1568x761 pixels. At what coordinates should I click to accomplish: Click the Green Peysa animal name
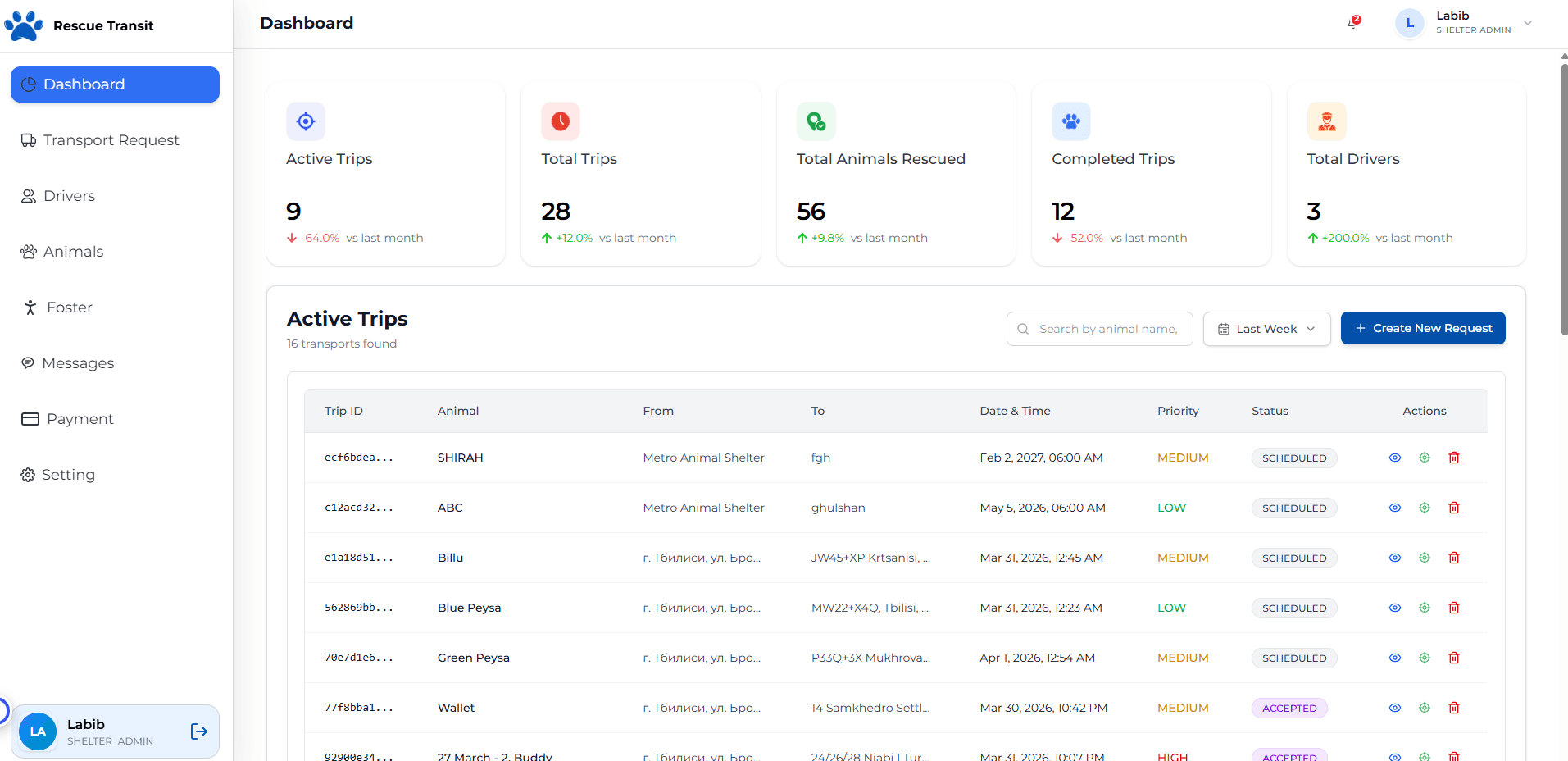[x=473, y=658]
